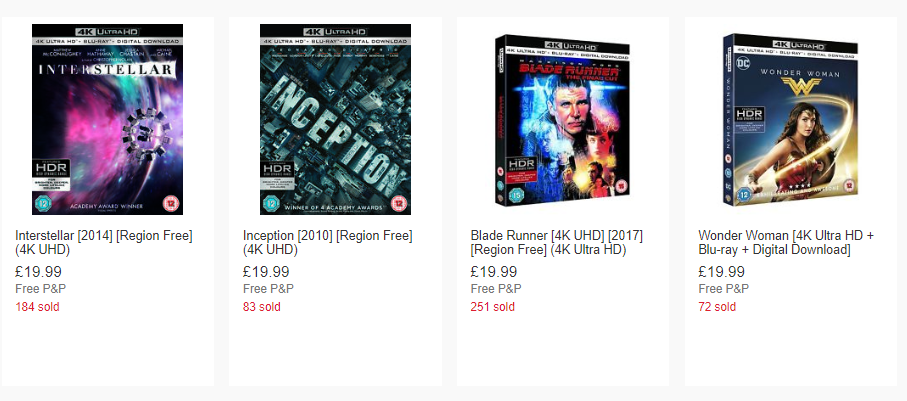Select the 184 sold label
Screen dimensions: 907x401
pyautogui.click(x=37, y=307)
